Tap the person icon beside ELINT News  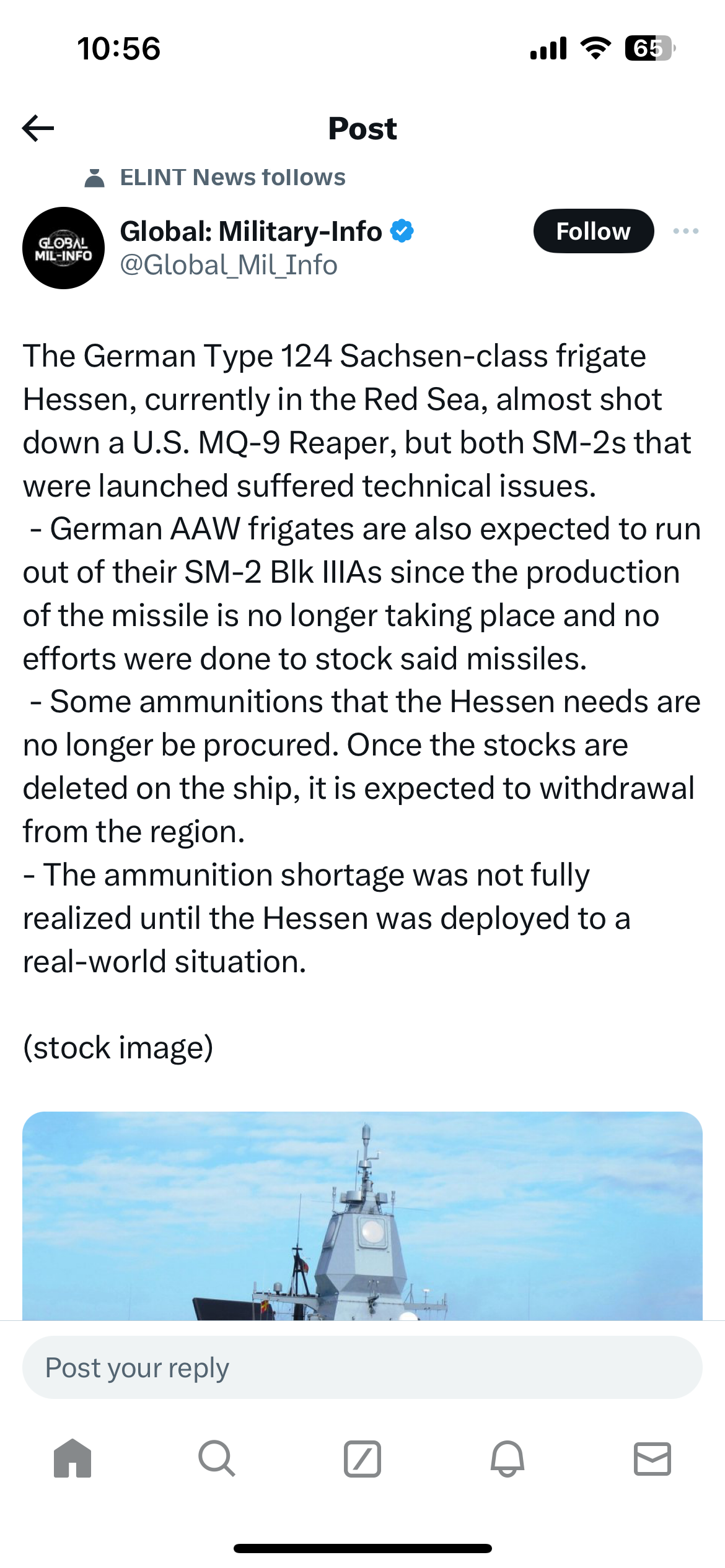(x=94, y=178)
